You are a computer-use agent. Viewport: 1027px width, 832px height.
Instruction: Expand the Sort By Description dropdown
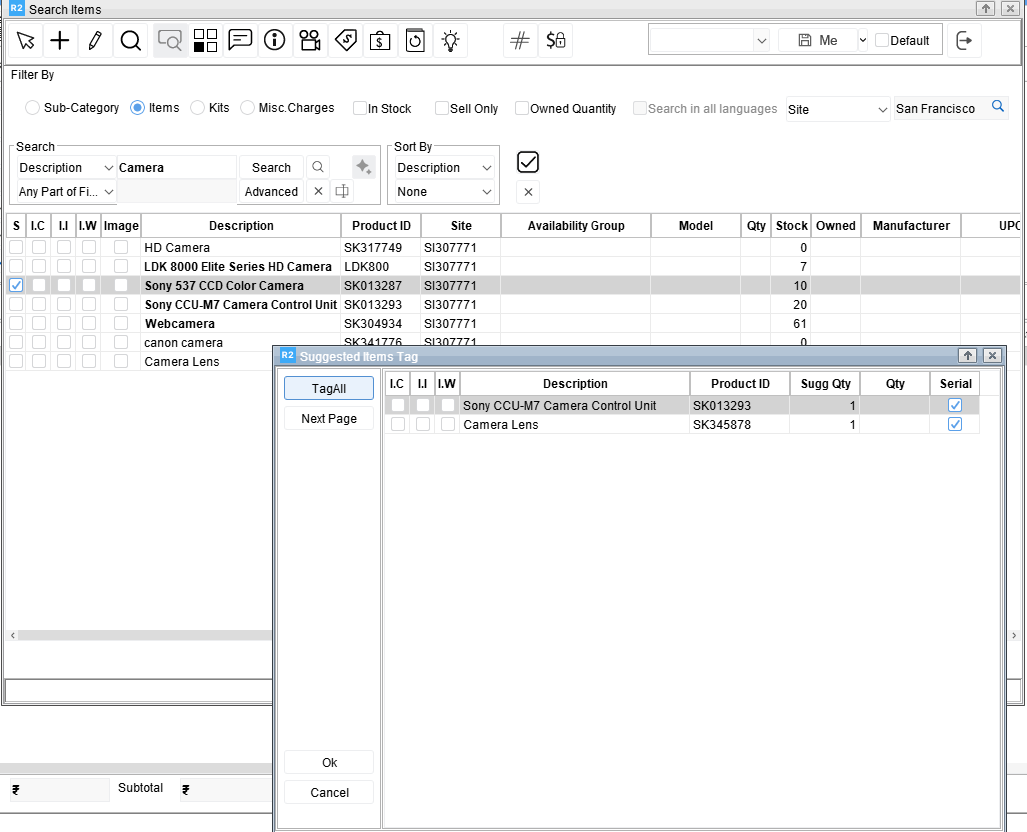click(443, 168)
